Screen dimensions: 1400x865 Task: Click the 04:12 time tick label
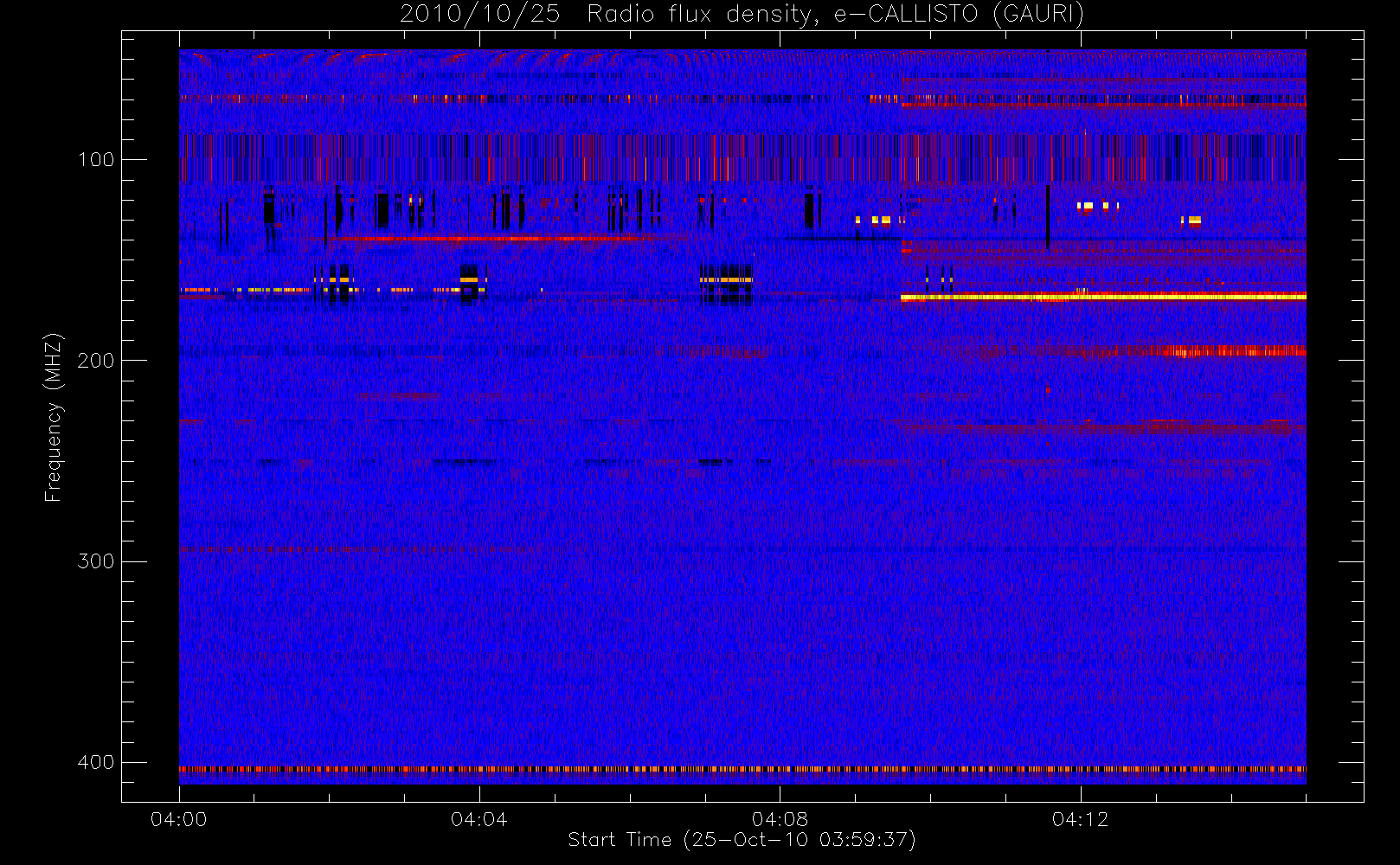click(x=1080, y=819)
